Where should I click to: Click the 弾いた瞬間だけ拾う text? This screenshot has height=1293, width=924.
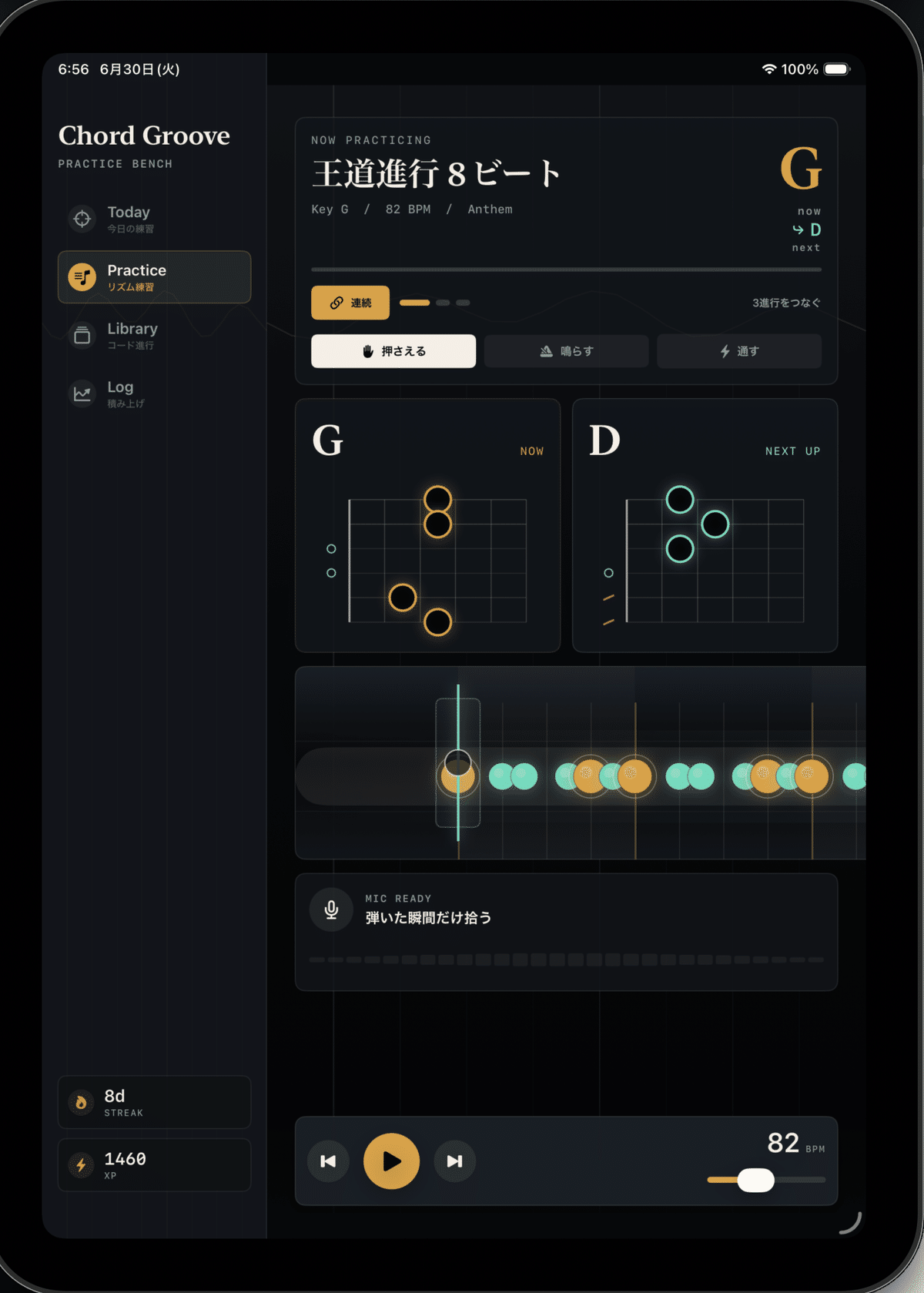point(428,918)
